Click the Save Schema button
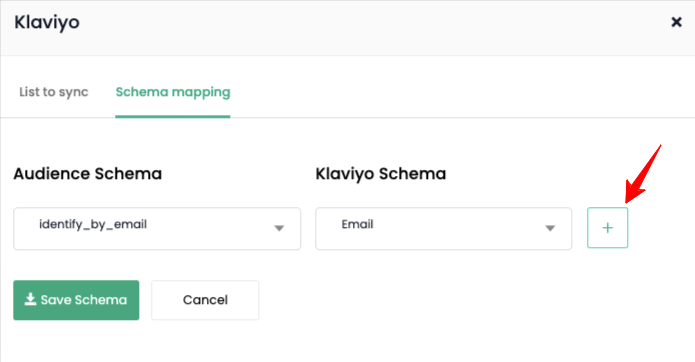Viewport: 695px width, 362px height. [76, 300]
